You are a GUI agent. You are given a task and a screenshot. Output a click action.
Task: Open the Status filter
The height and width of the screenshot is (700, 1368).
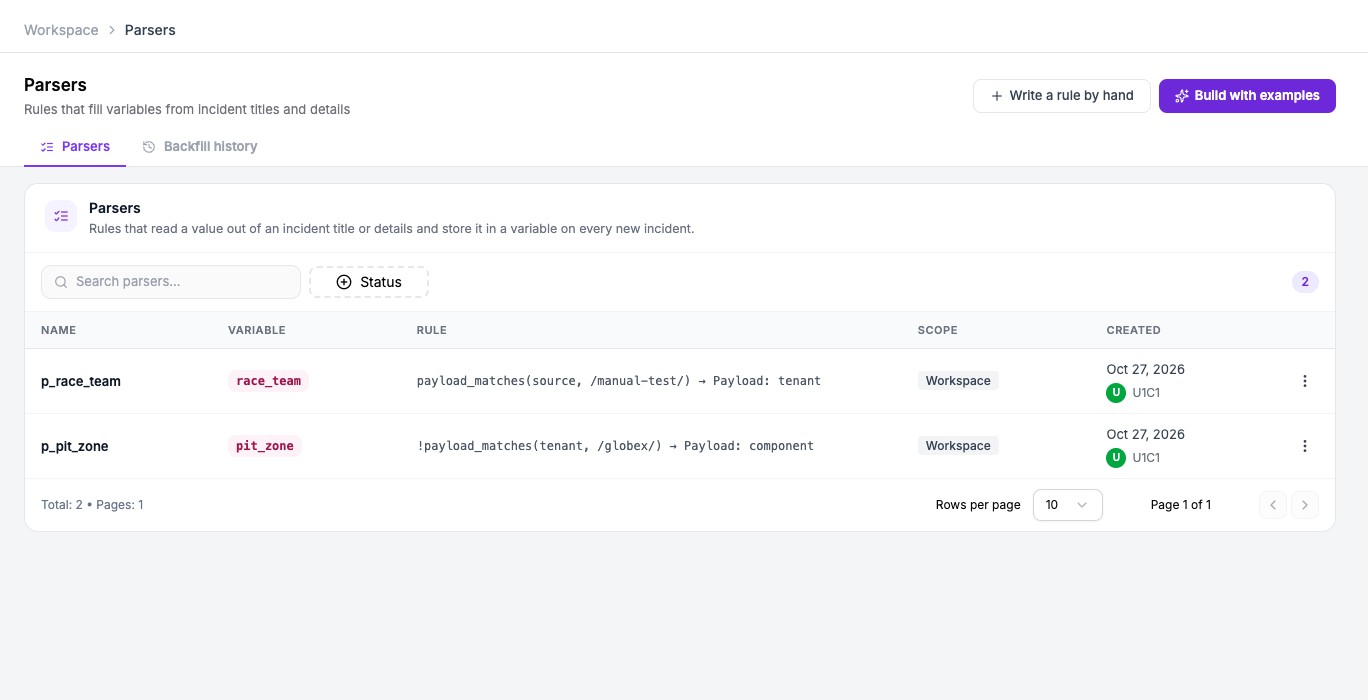point(369,282)
